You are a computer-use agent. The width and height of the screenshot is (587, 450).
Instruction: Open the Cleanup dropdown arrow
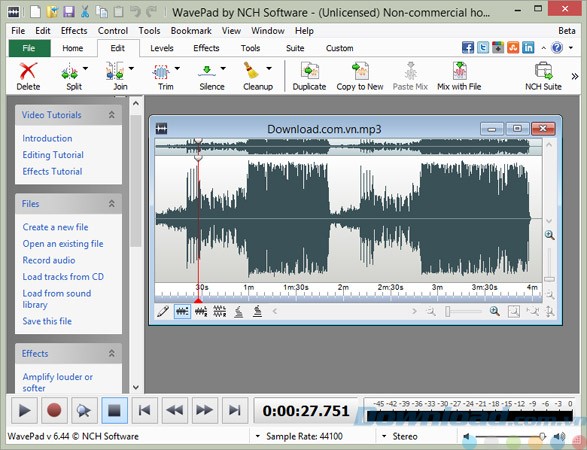(269, 68)
